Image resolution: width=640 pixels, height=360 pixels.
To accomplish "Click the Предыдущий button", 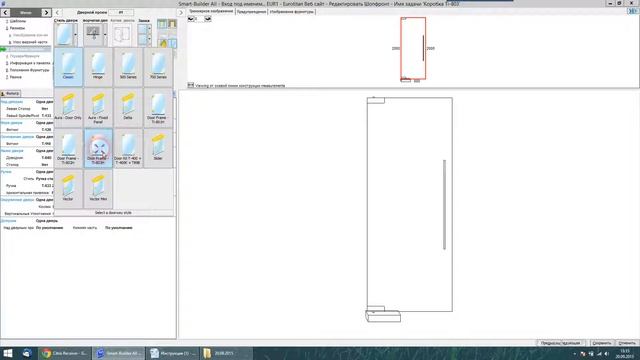I will [x=549, y=343].
